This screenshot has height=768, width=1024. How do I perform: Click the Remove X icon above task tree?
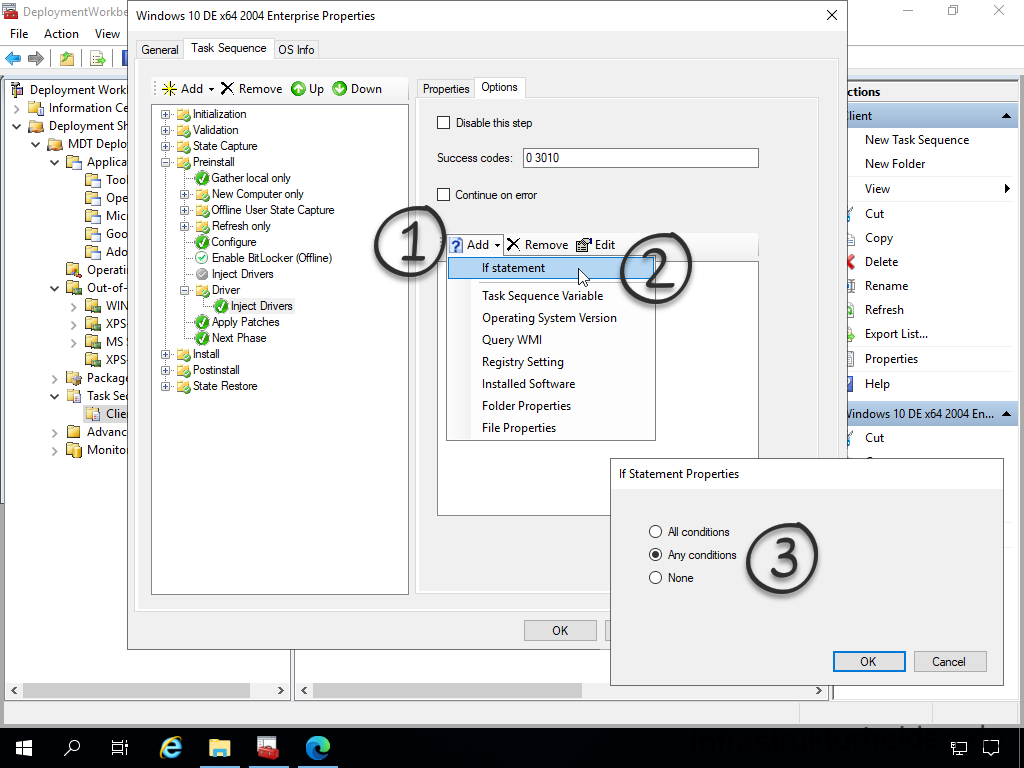point(227,89)
